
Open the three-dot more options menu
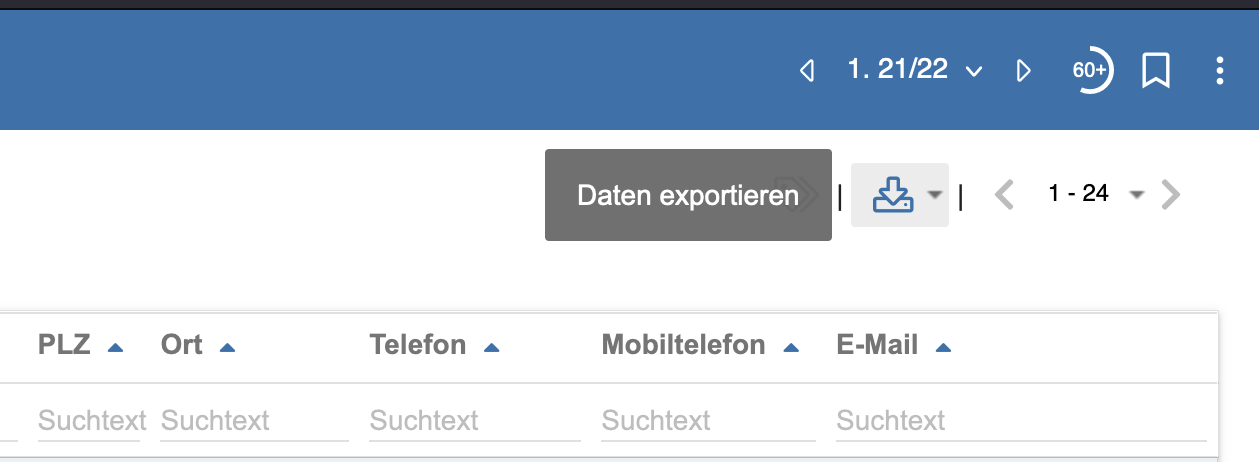coord(1219,71)
